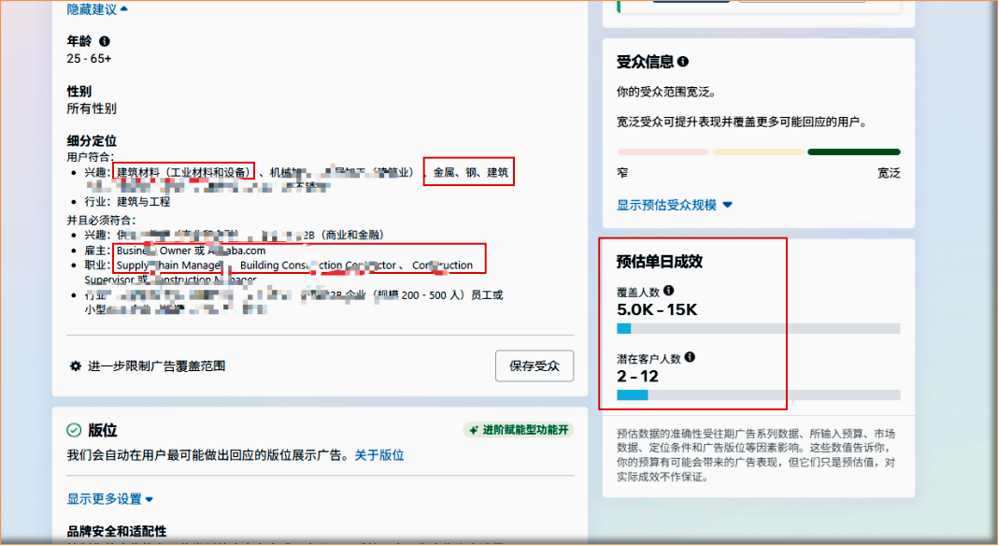Viewport: 999px width, 546px height.
Task: Open the info icon next to 覆盖人数
Action: click(x=668, y=291)
